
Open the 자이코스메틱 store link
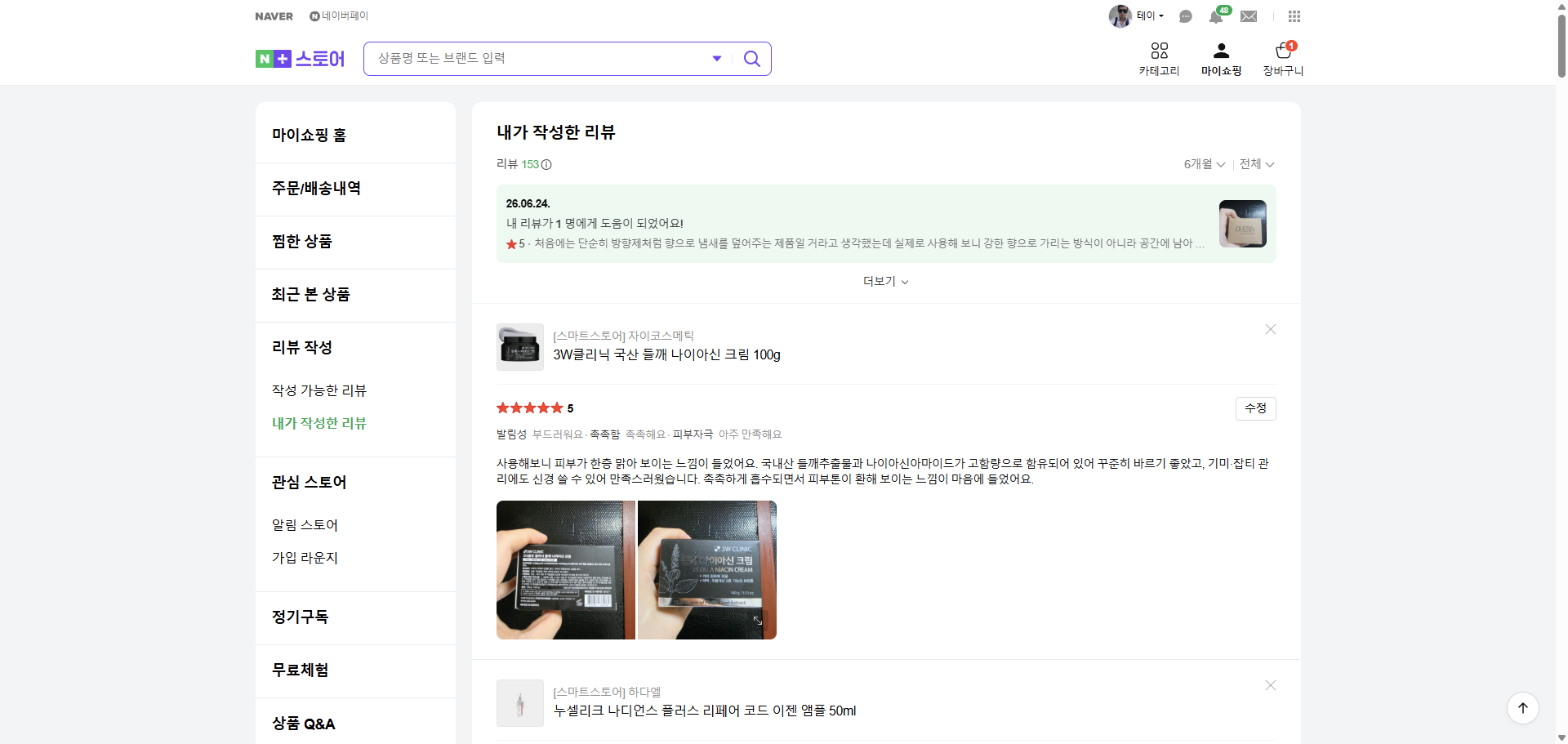[623, 336]
